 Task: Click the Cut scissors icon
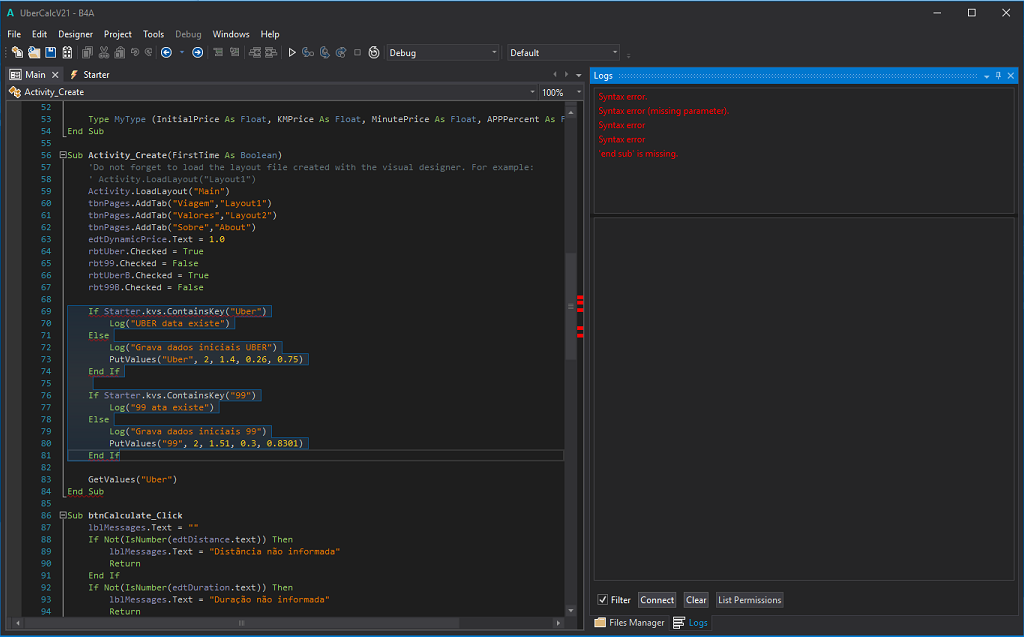coord(103,53)
